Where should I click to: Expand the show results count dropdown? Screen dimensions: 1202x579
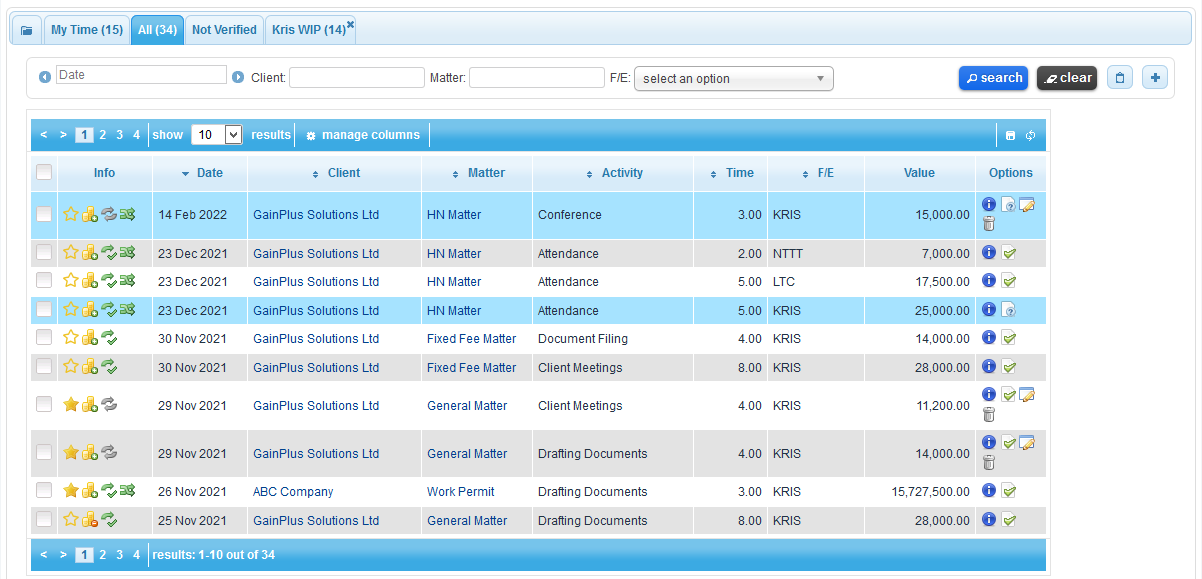pyautogui.click(x=217, y=135)
